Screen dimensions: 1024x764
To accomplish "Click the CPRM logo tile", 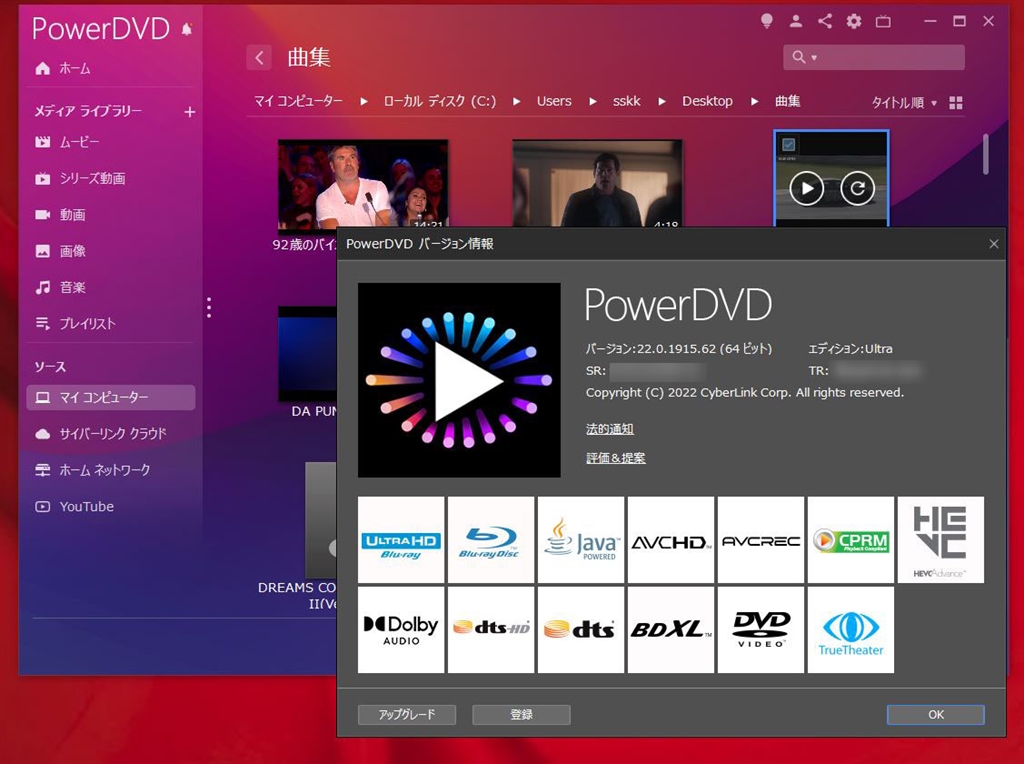I will pos(851,539).
